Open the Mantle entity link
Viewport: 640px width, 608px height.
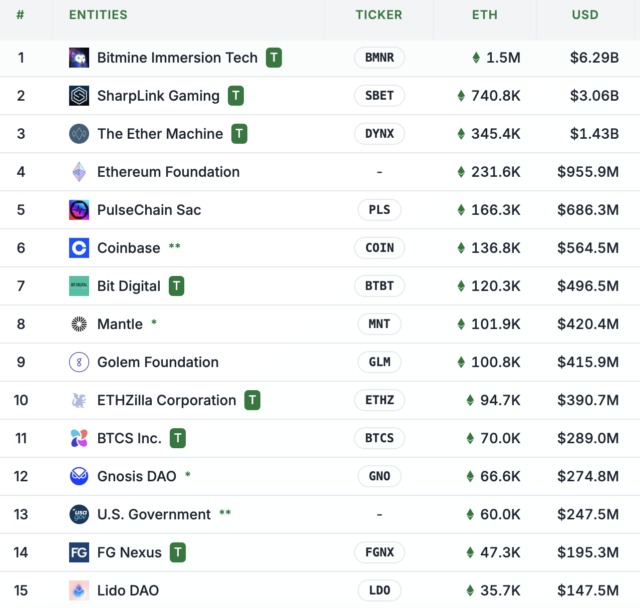coord(120,324)
